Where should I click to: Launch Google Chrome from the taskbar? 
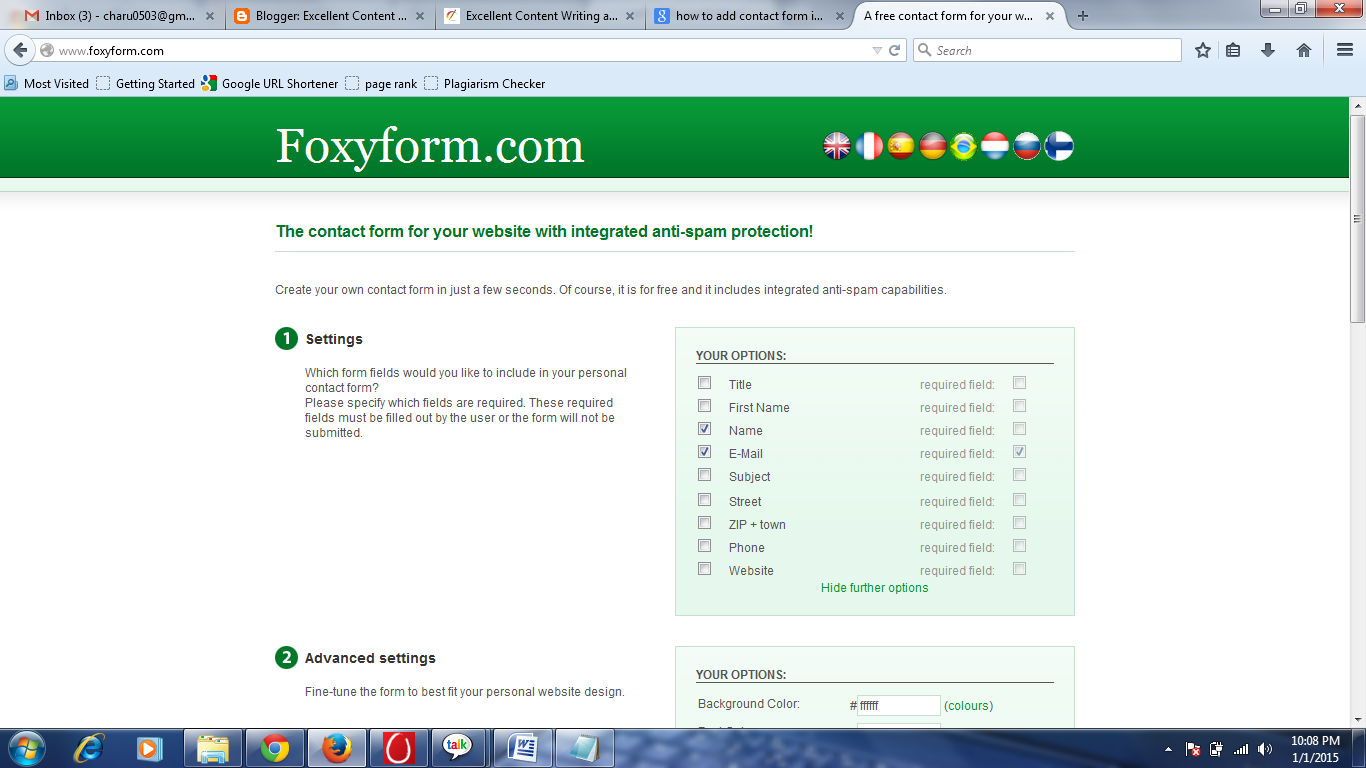click(275, 748)
